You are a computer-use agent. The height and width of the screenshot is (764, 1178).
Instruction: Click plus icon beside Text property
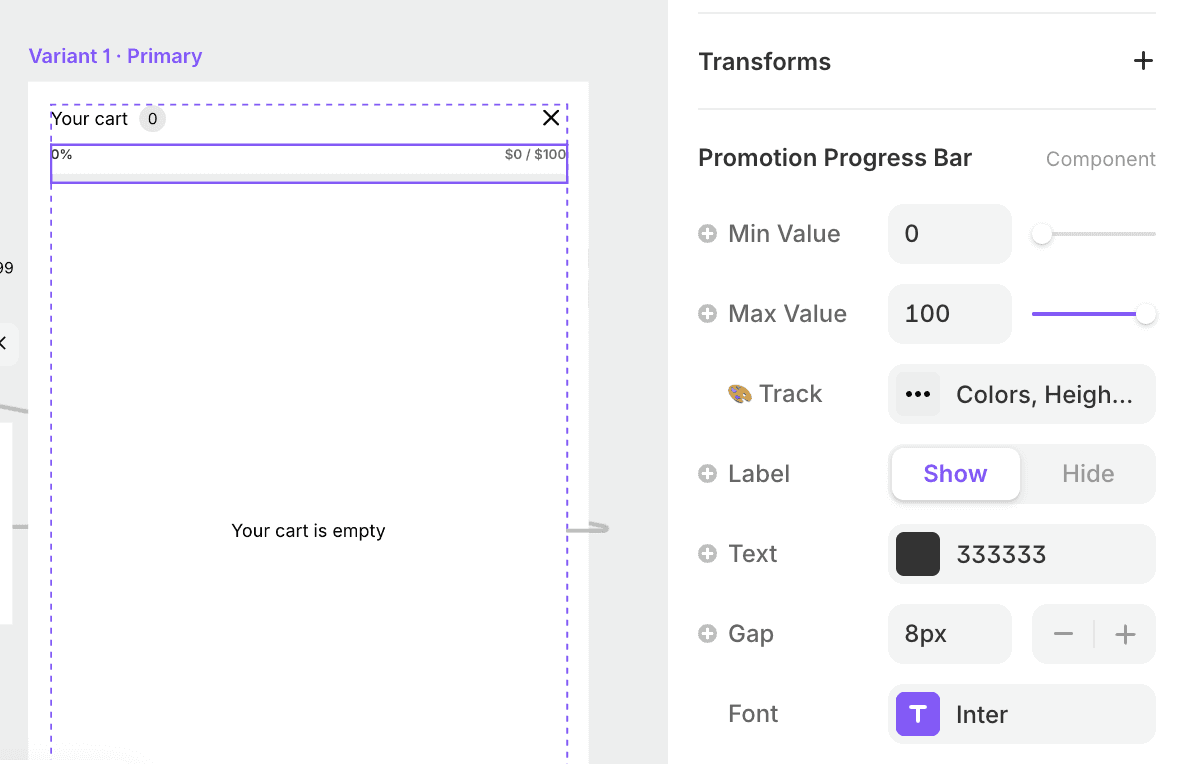coord(708,554)
